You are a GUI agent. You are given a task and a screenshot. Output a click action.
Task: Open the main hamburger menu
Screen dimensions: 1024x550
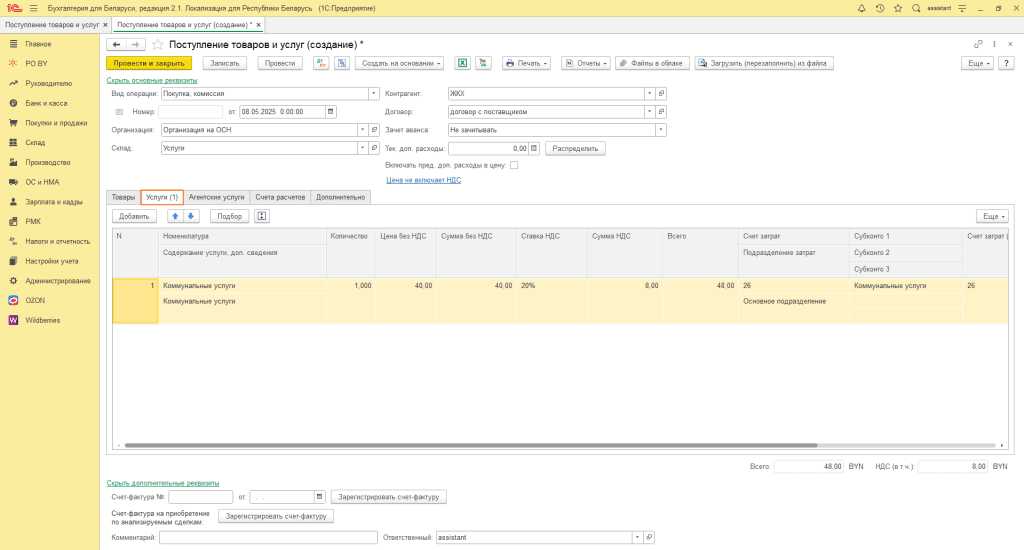coord(33,8)
